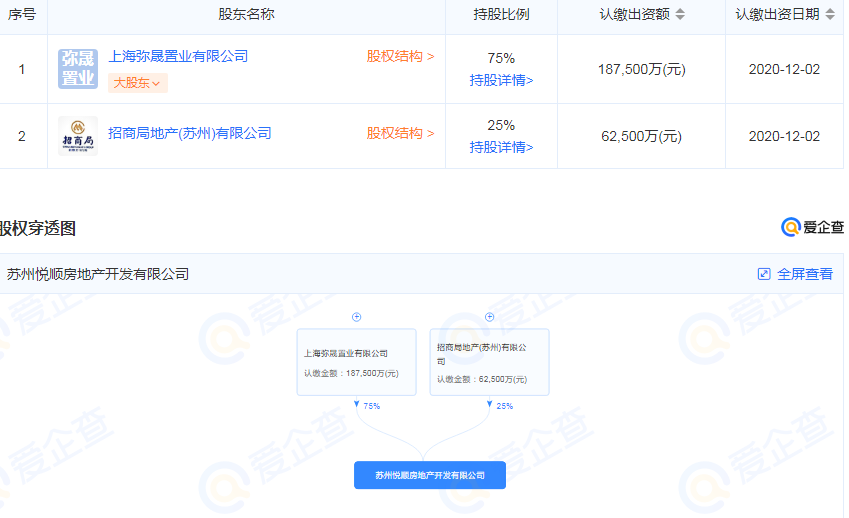Screen dimensions: 849x518
Task: Click 全屏查看 to view fullscreen
Action: coord(805,274)
